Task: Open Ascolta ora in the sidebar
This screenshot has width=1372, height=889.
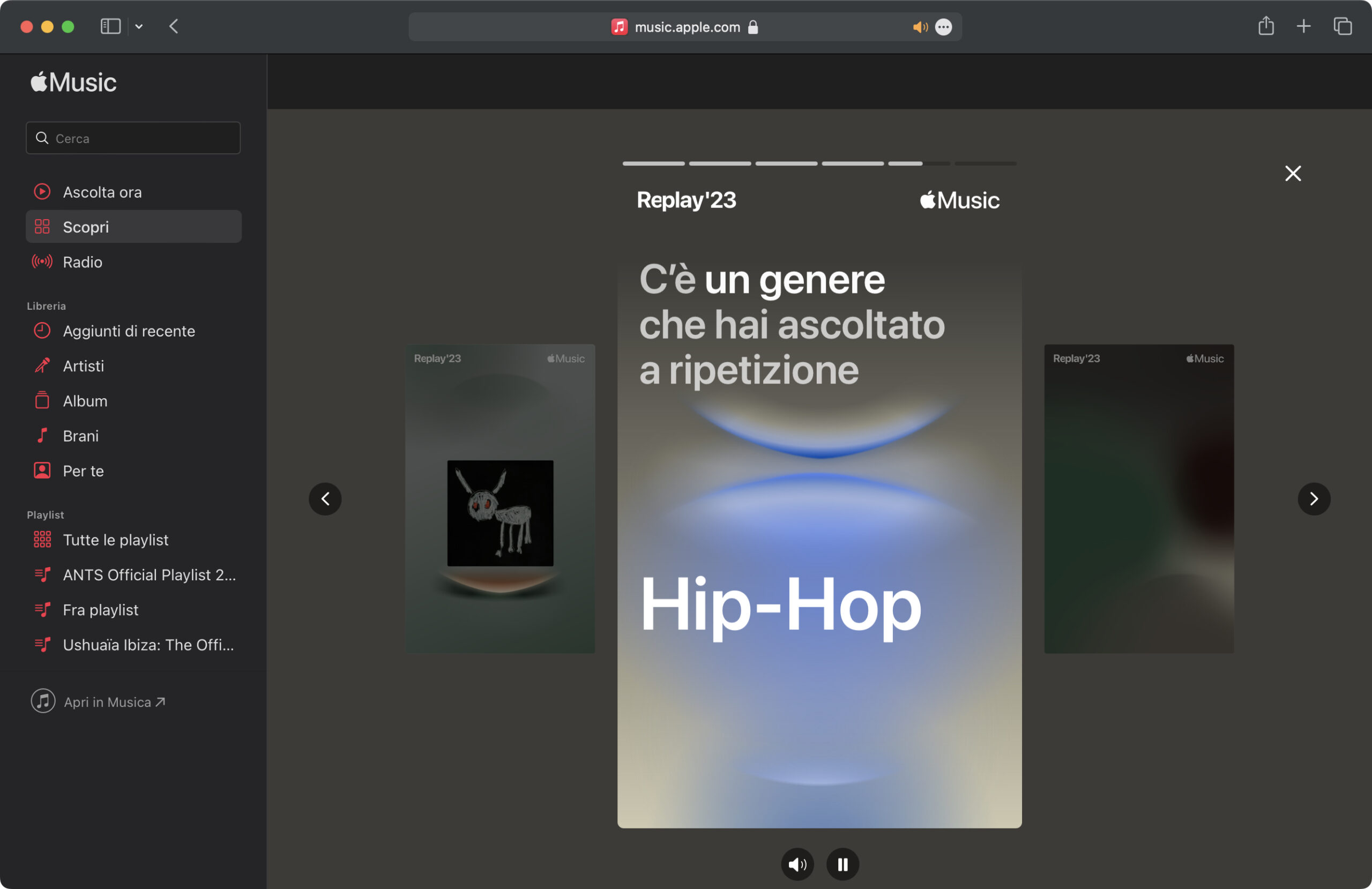Action: (x=133, y=192)
